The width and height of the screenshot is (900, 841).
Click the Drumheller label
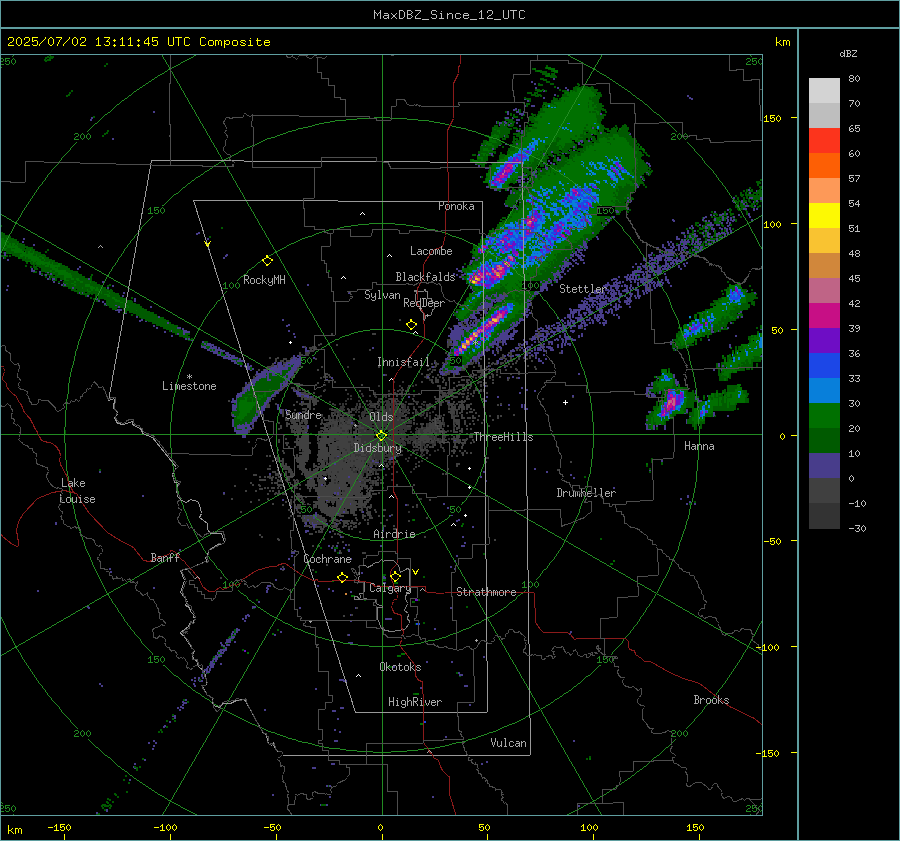[x=586, y=493]
